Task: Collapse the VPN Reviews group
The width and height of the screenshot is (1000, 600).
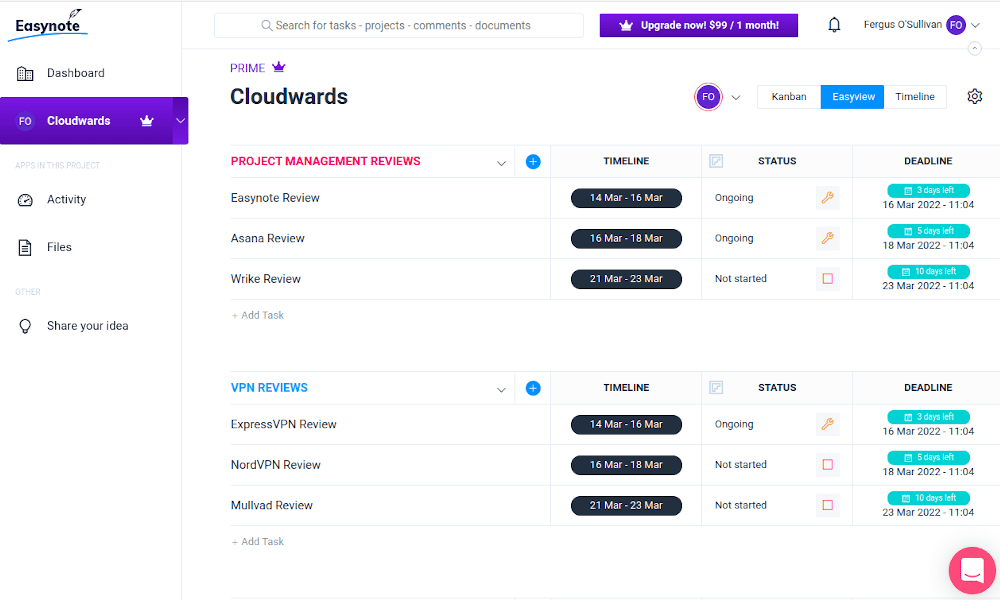Action: pos(501,389)
